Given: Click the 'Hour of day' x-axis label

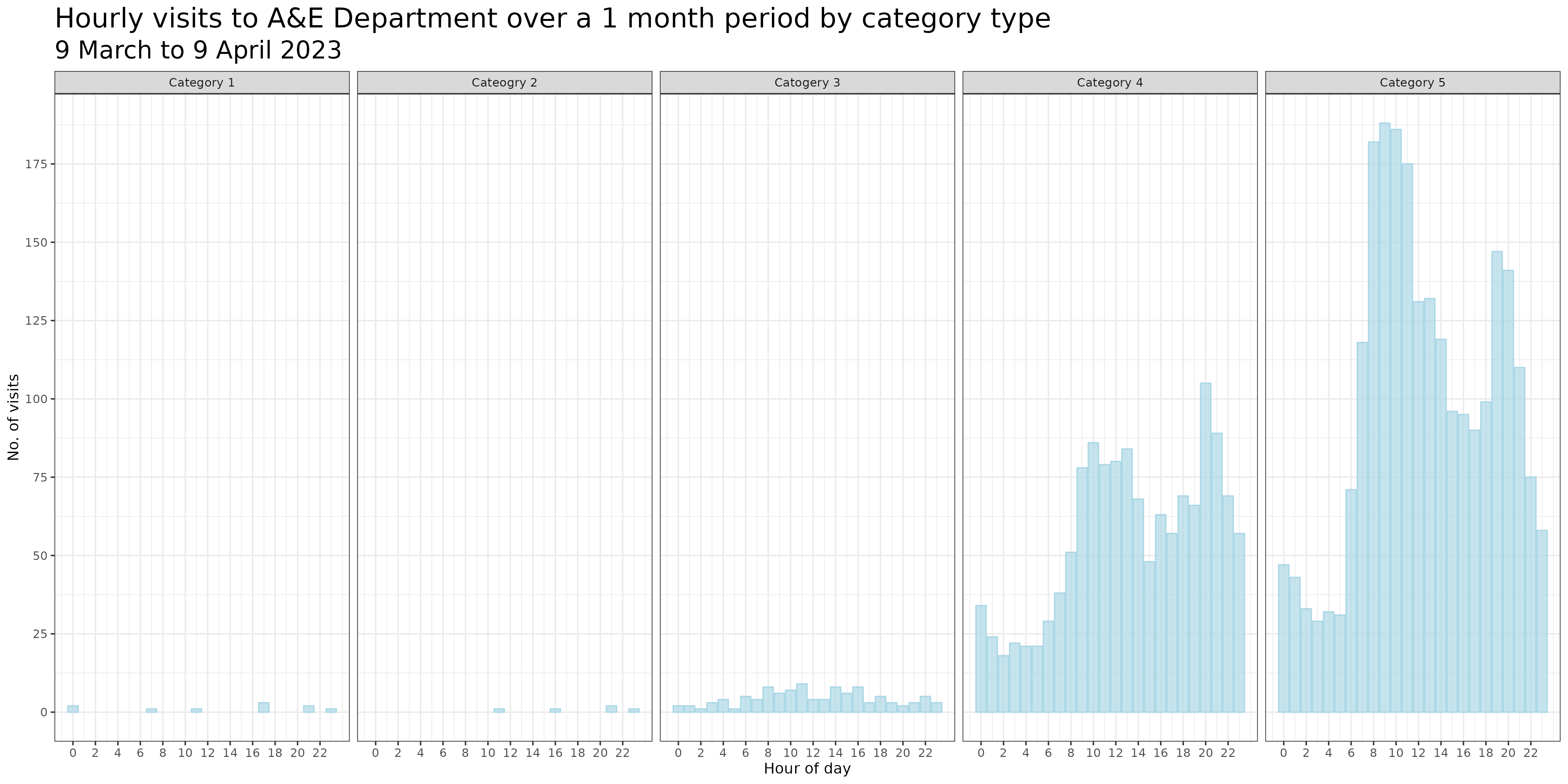Looking at the screenshot, I should (807, 769).
